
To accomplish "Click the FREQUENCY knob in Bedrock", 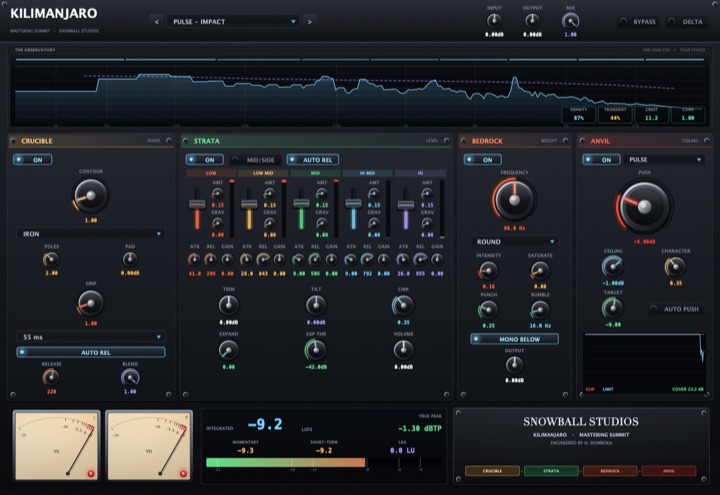I will point(514,200).
